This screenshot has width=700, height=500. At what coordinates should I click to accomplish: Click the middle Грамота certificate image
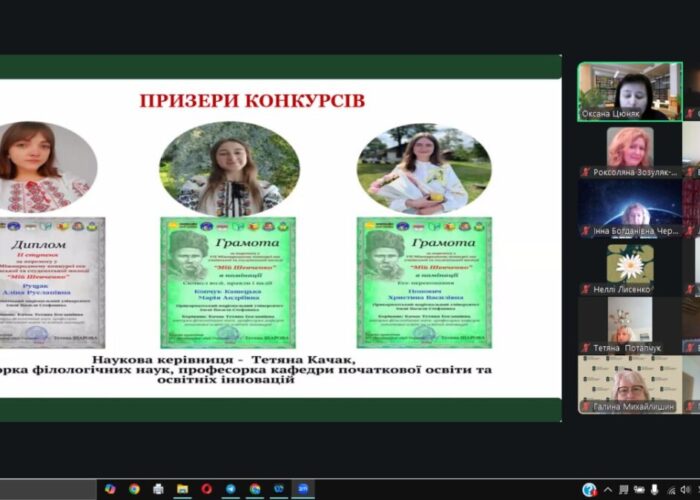point(228,282)
